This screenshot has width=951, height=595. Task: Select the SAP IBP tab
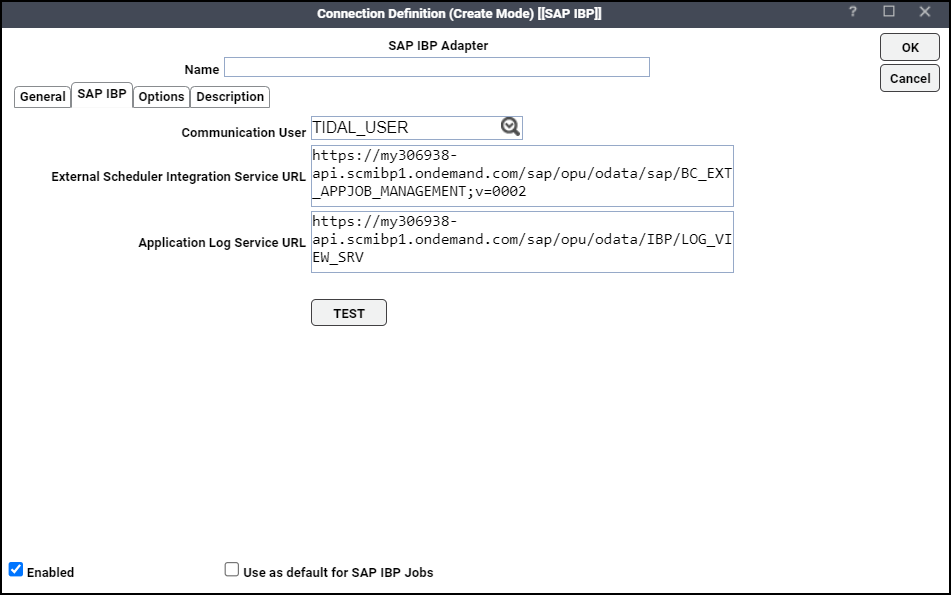[x=102, y=95]
